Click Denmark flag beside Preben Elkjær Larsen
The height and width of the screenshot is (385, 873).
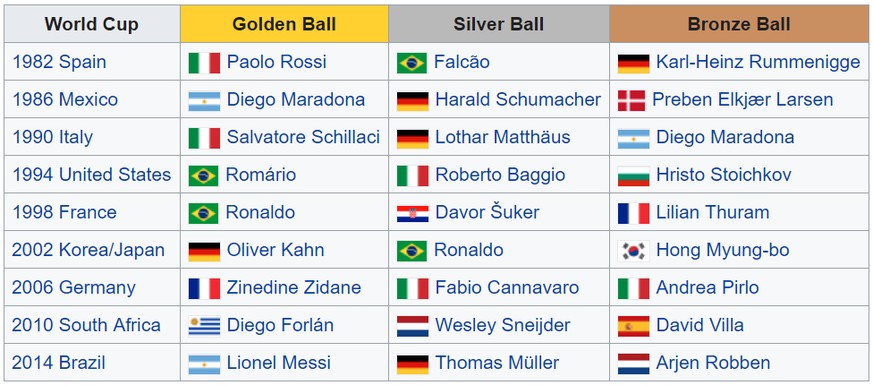631,100
